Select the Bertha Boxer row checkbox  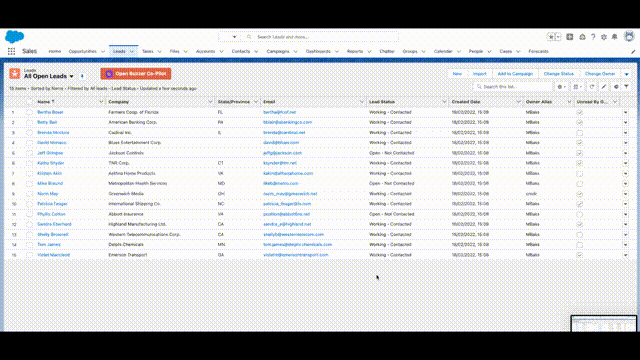(x=29, y=112)
